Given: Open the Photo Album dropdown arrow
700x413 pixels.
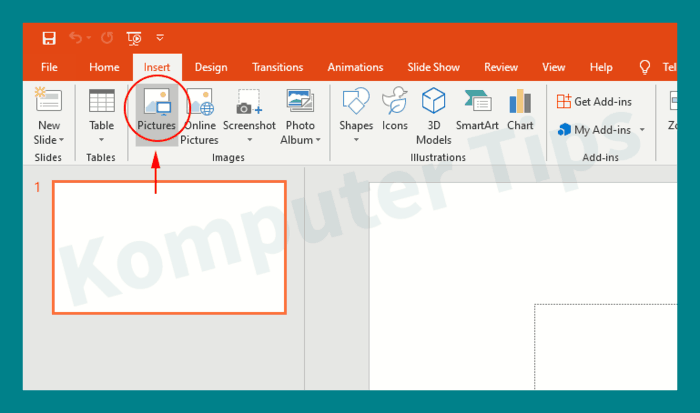Looking at the screenshot, I should (x=318, y=140).
